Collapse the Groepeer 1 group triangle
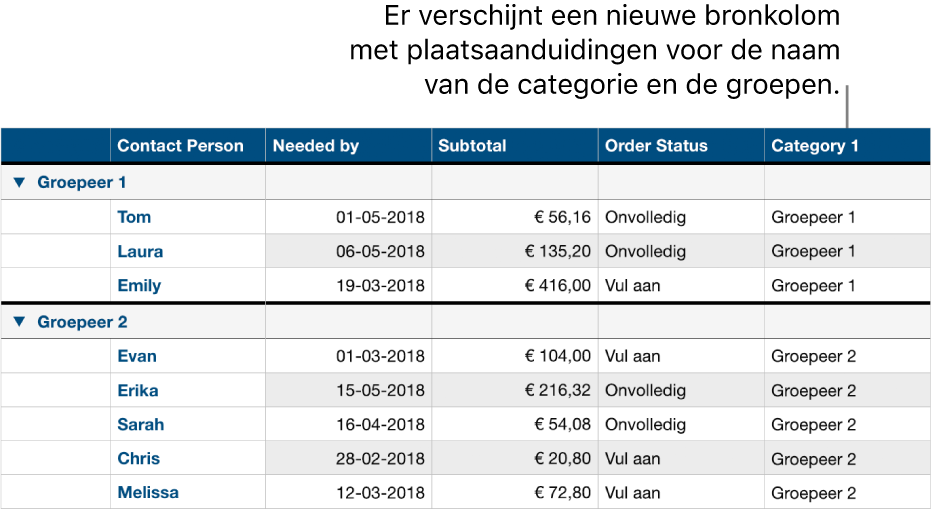931x511 pixels. tap(20, 183)
